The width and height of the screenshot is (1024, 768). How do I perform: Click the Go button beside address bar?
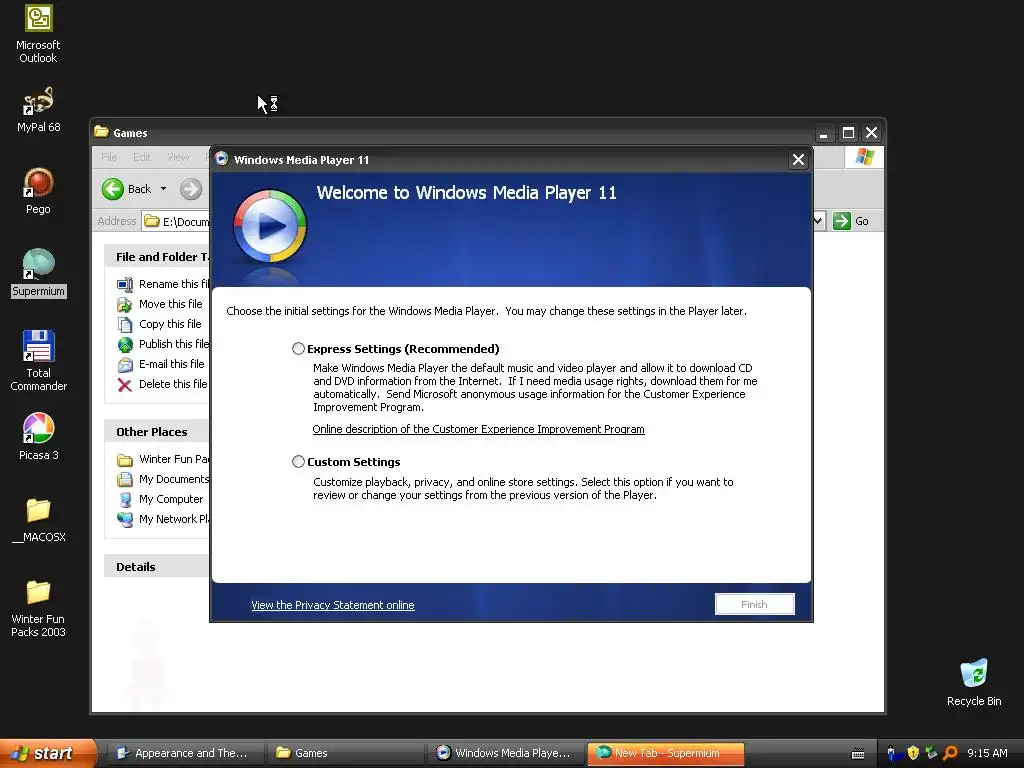(x=852, y=221)
